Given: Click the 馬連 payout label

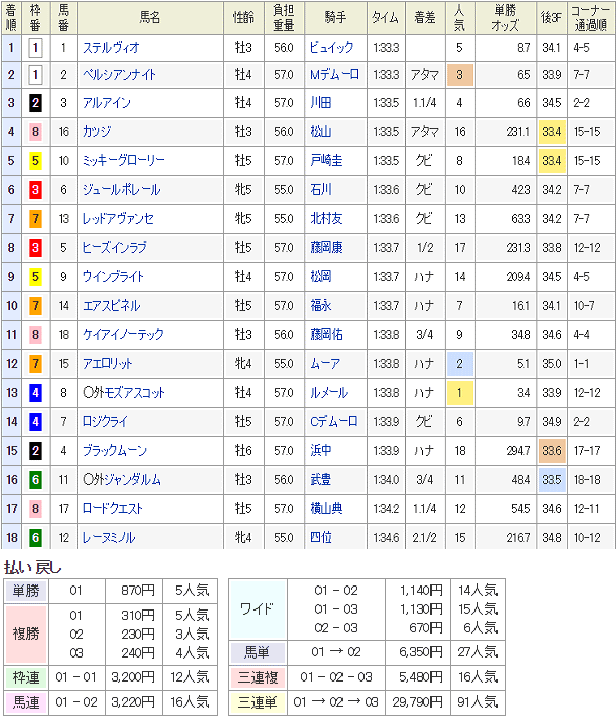Looking at the screenshot, I should 26,703.
